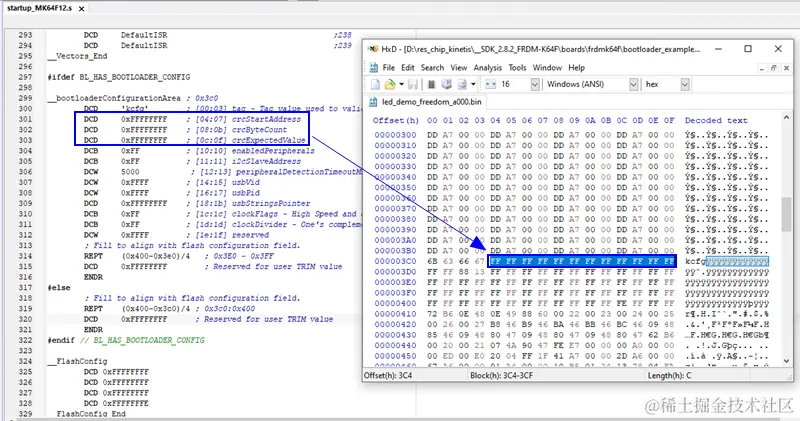Click the 00 column header in hex view
This screenshot has height=421, width=800.
click(x=432, y=120)
